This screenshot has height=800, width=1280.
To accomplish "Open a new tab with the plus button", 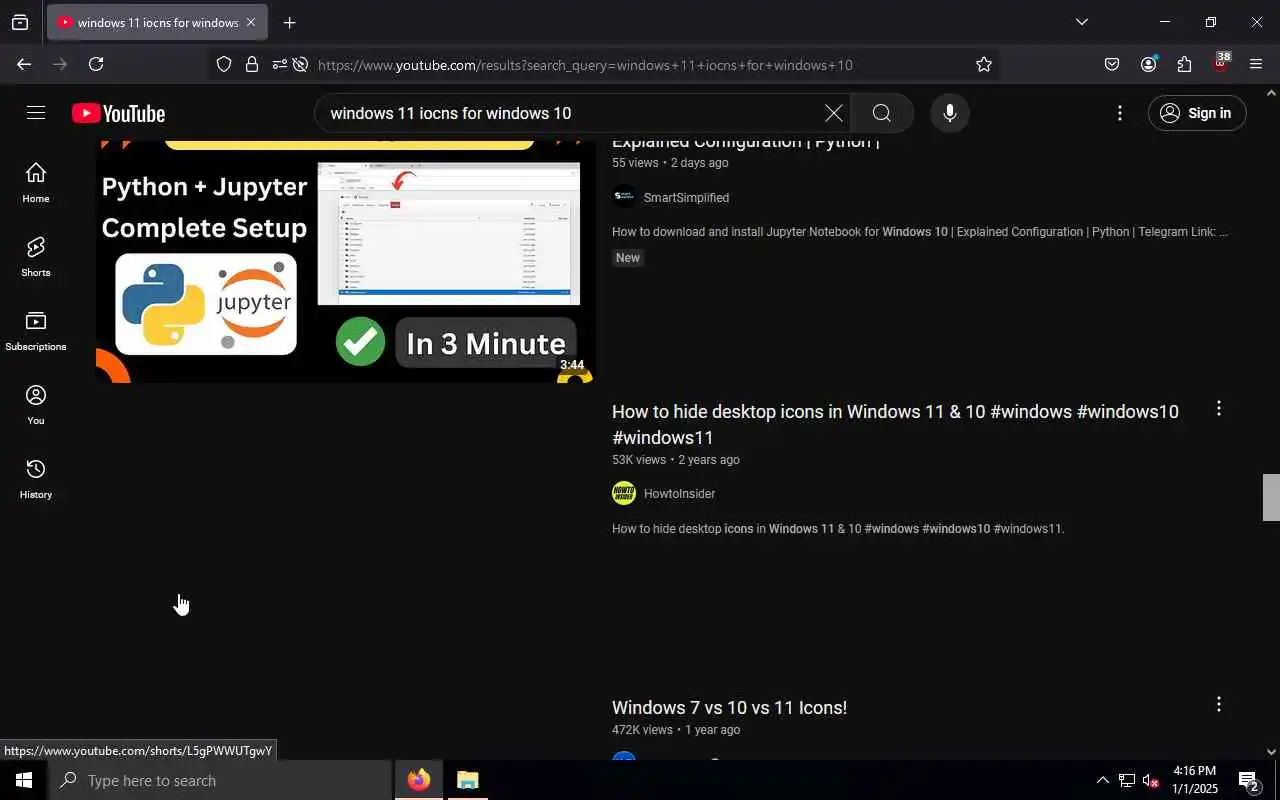I will click(289, 22).
